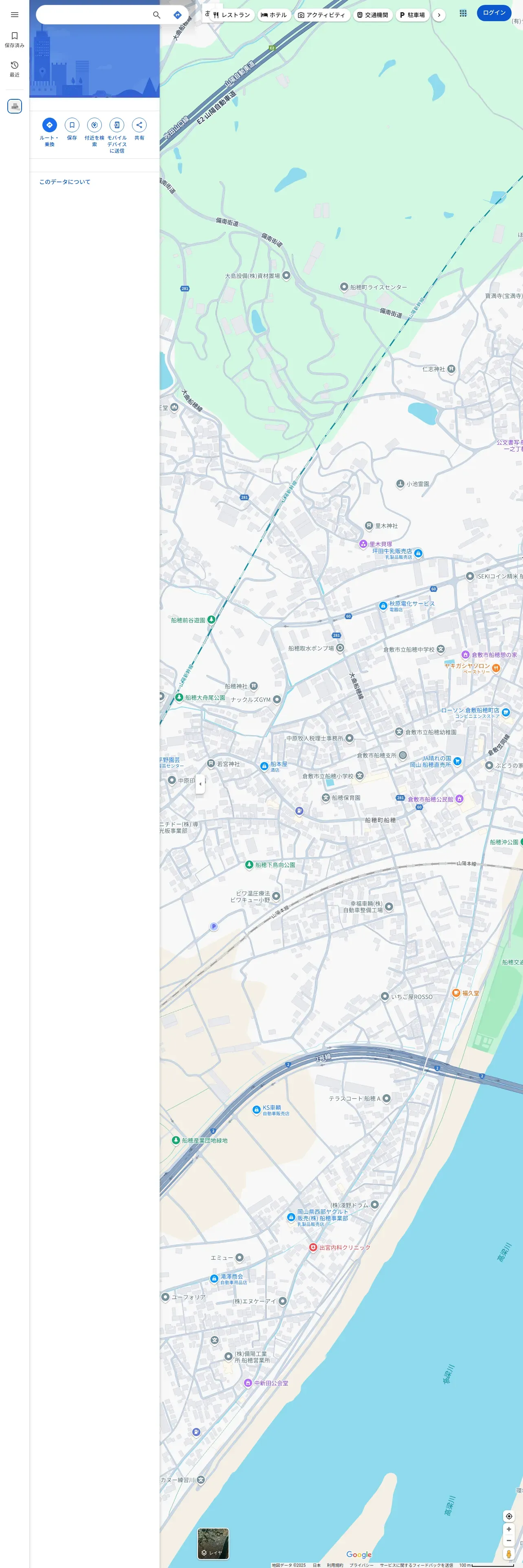523x1568 pixels.
Task: Open the Layers (レイヤ) thumbnail
Action: pyautogui.click(x=213, y=1544)
